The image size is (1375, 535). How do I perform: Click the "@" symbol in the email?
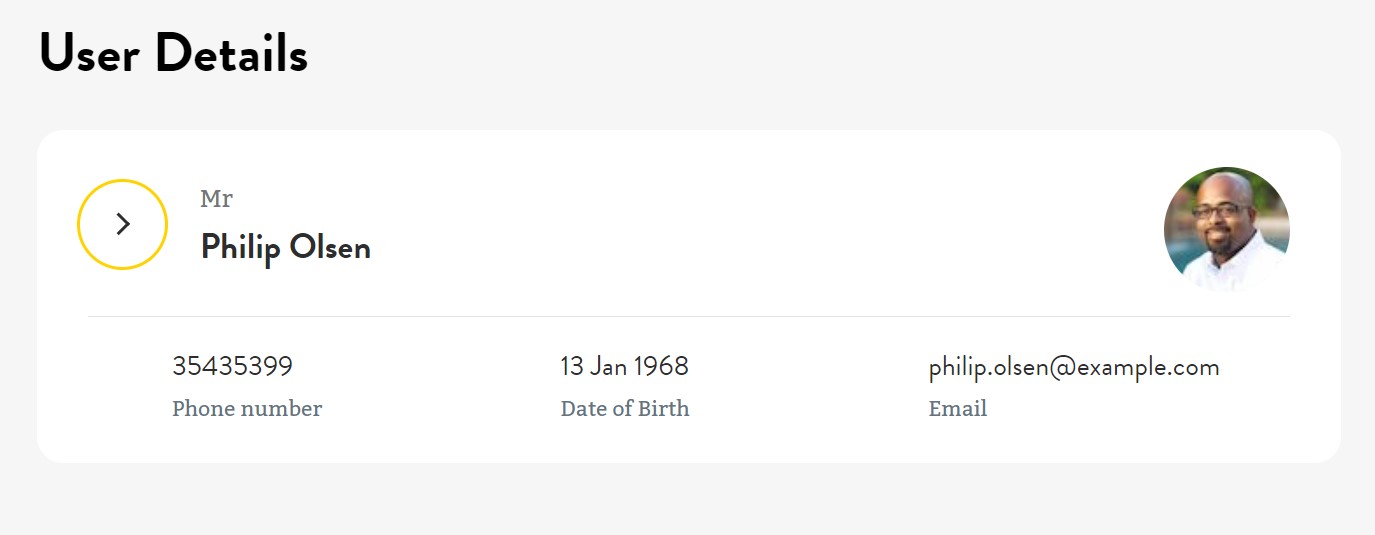click(1061, 368)
